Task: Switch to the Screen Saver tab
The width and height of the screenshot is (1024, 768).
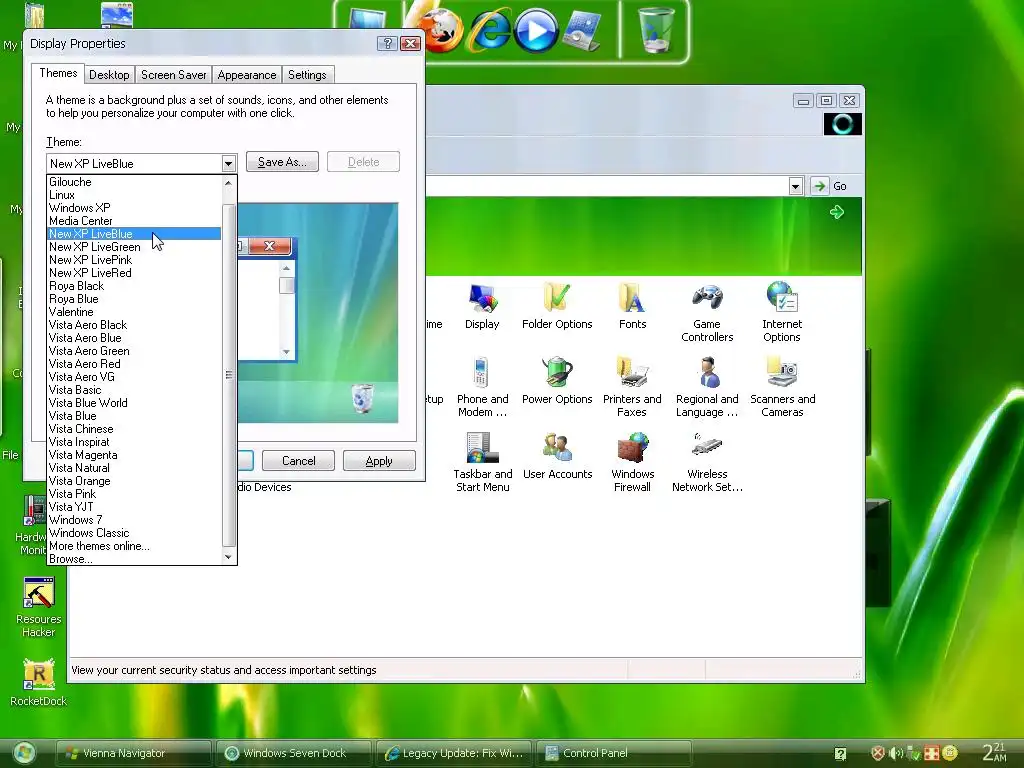Action: [x=174, y=74]
